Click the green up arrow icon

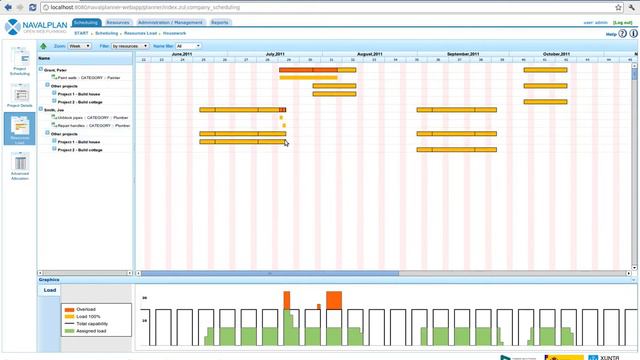pyautogui.click(x=43, y=46)
